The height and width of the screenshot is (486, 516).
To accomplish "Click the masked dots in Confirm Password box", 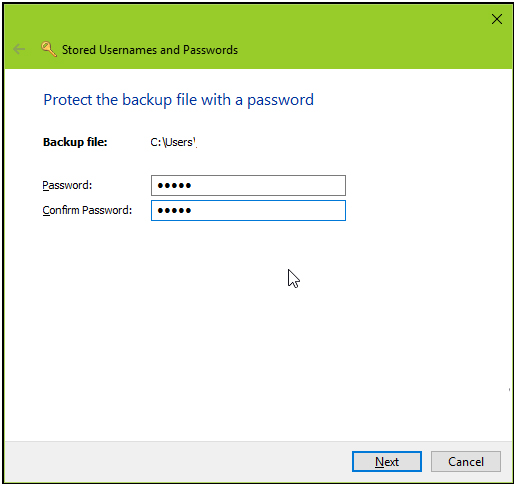I will point(174,210).
